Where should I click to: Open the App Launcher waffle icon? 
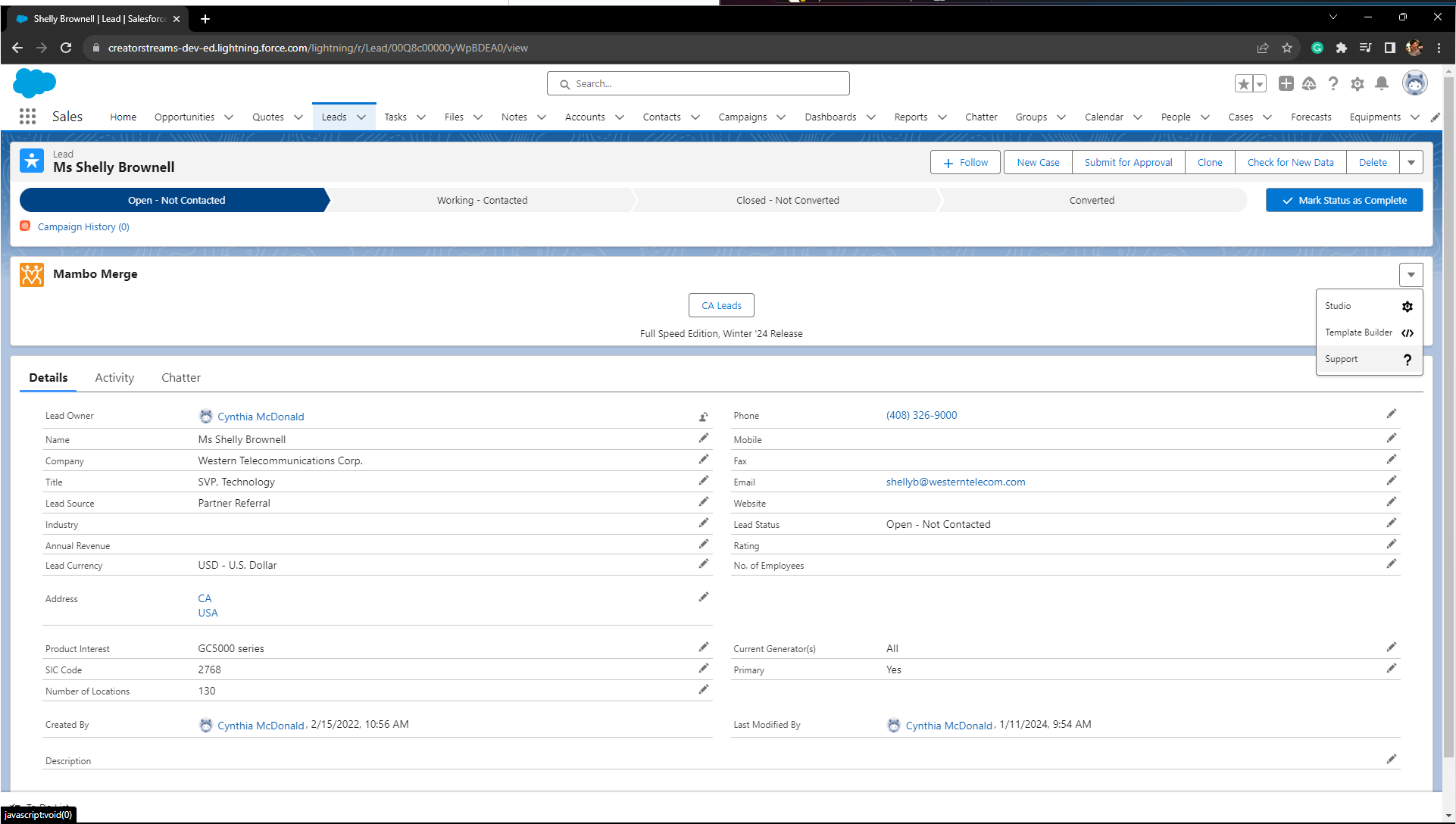click(x=27, y=116)
